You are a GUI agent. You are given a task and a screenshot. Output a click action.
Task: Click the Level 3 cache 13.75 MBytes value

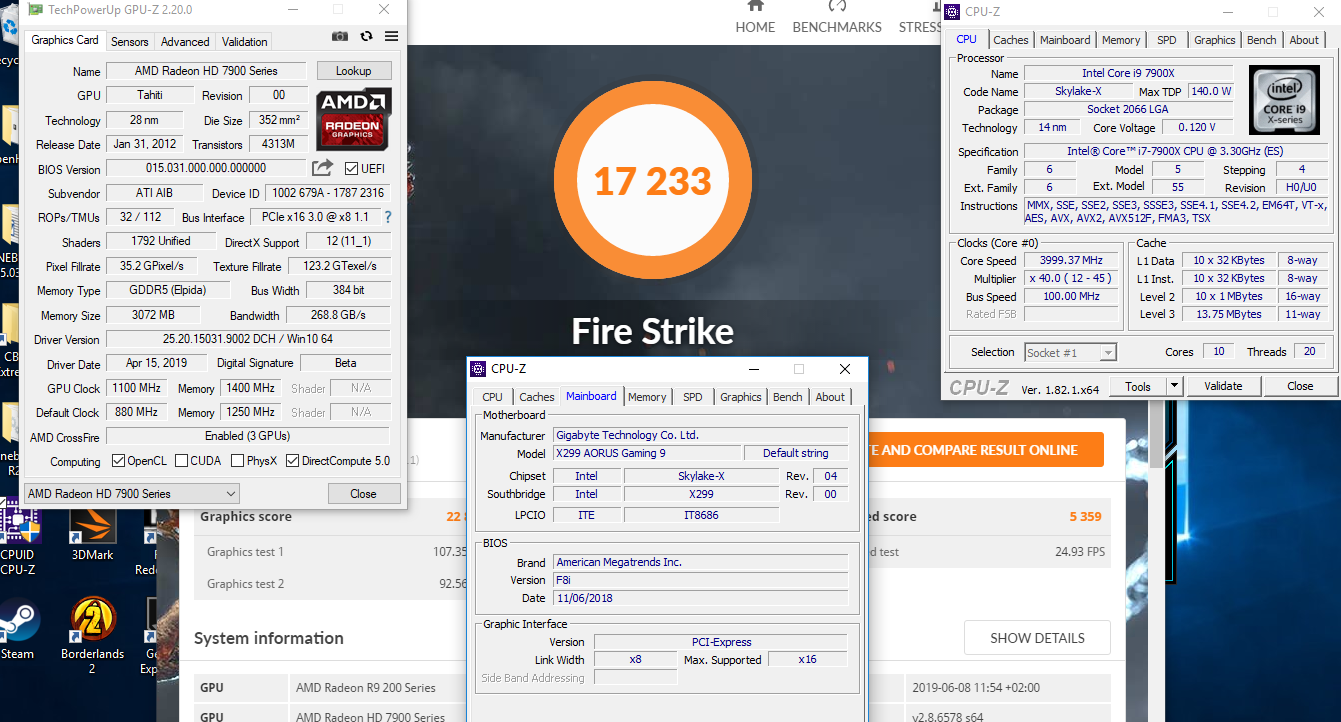(1228, 314)
